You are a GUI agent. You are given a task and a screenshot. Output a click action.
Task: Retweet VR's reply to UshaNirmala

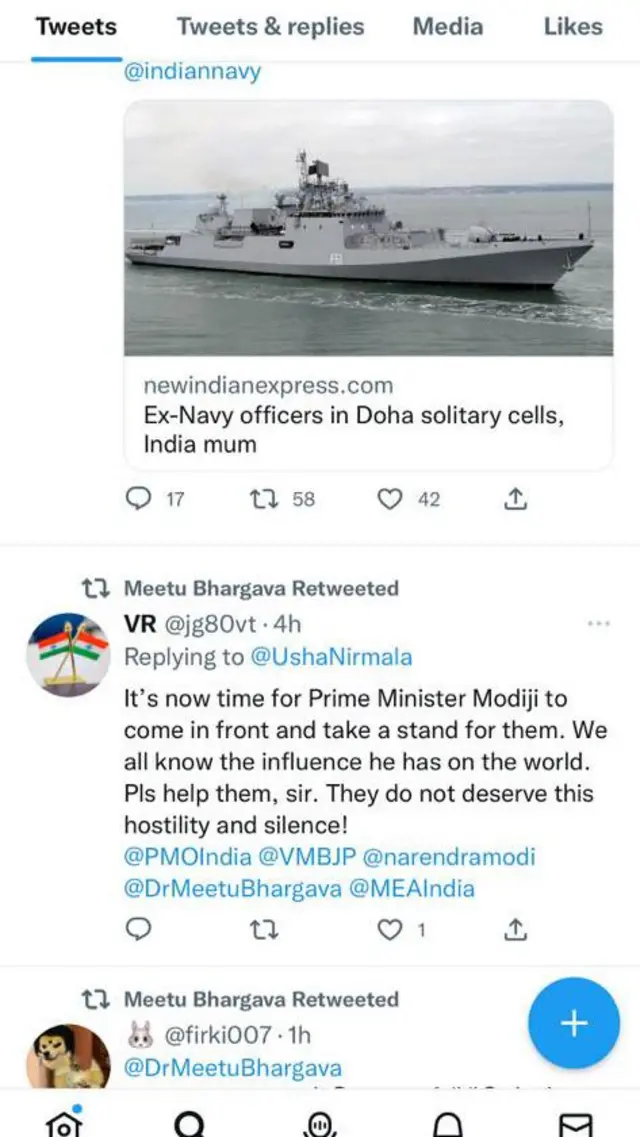(264, 930)
